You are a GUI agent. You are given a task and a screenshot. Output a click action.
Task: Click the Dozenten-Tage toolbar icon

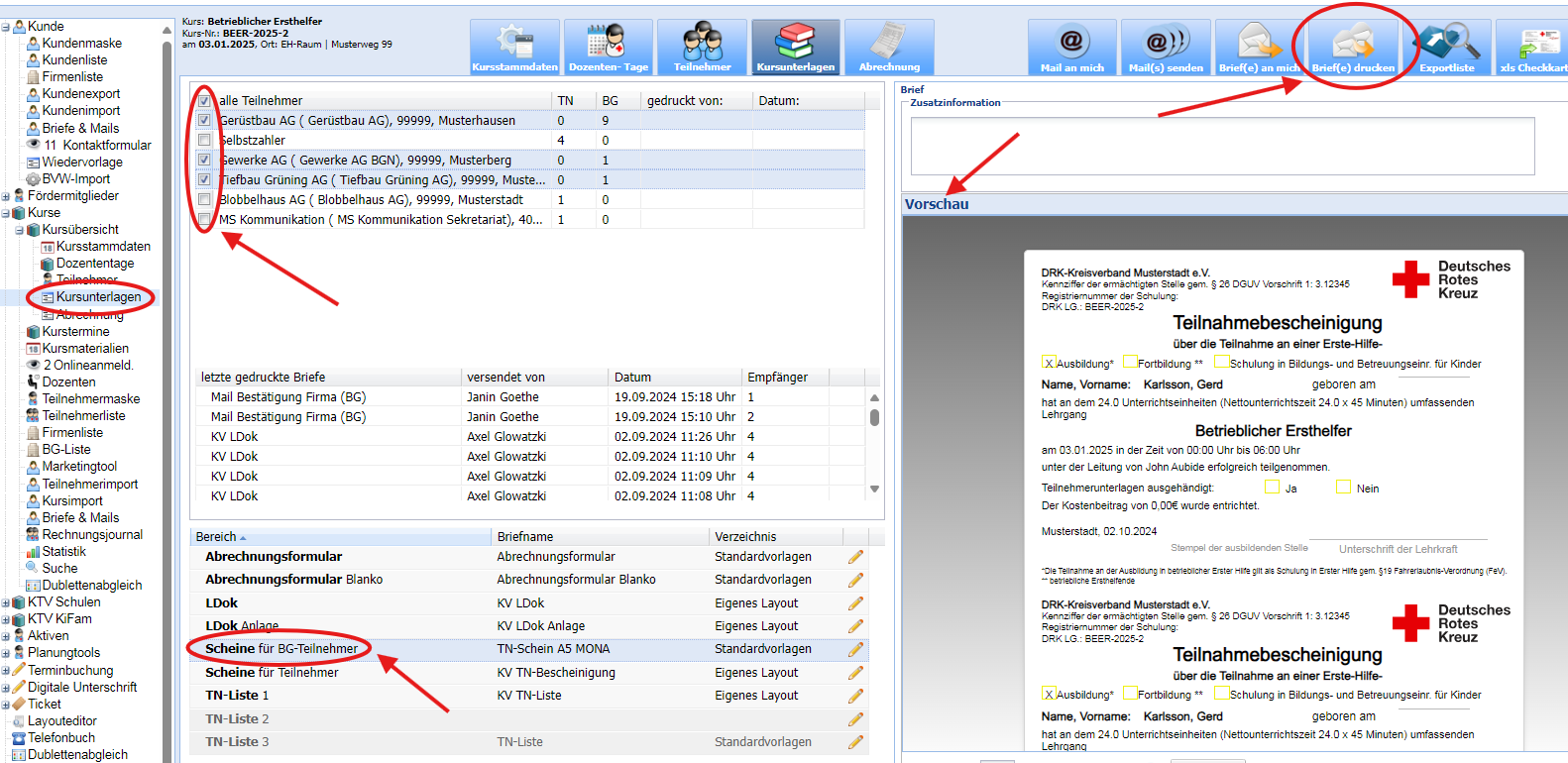tap(608, 48)
